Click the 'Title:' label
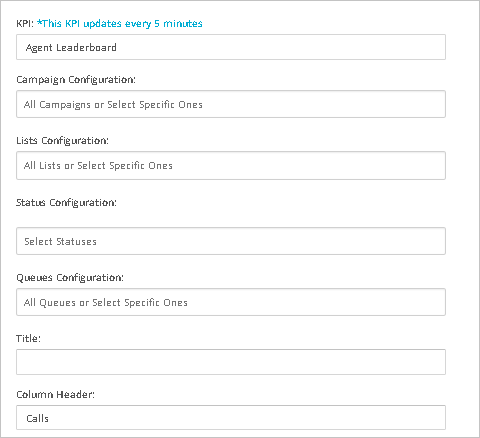The width and height of the screenshot is (480, 438). [28, 339]
